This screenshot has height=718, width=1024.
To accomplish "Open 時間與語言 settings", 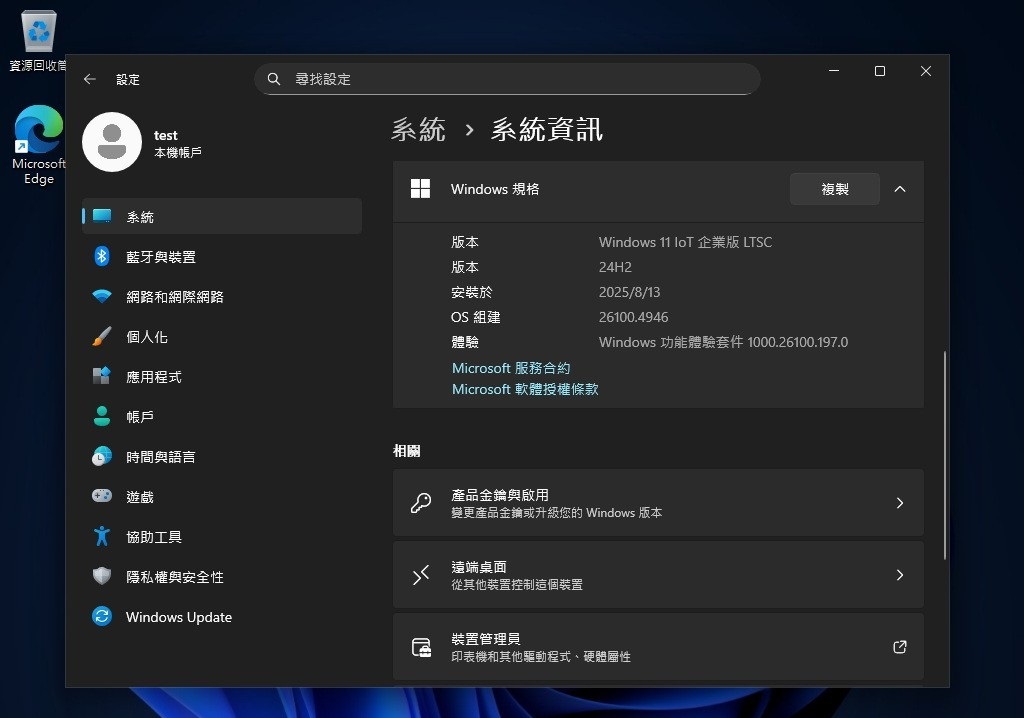I will [x=222, y=457].
